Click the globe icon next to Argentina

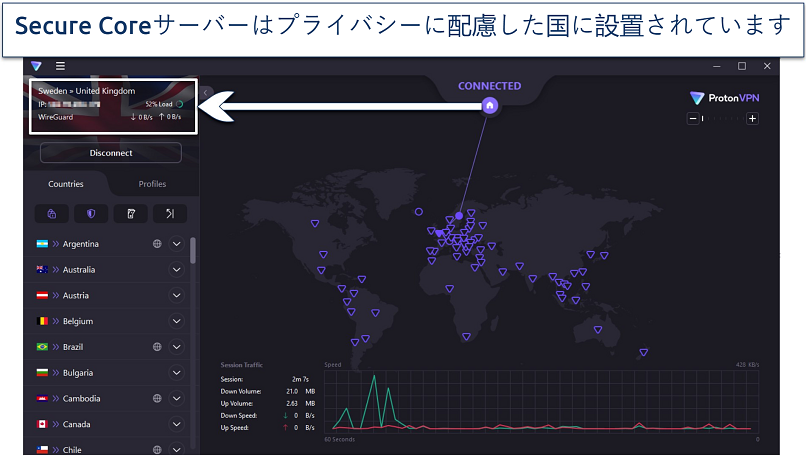tap(157, 244)
